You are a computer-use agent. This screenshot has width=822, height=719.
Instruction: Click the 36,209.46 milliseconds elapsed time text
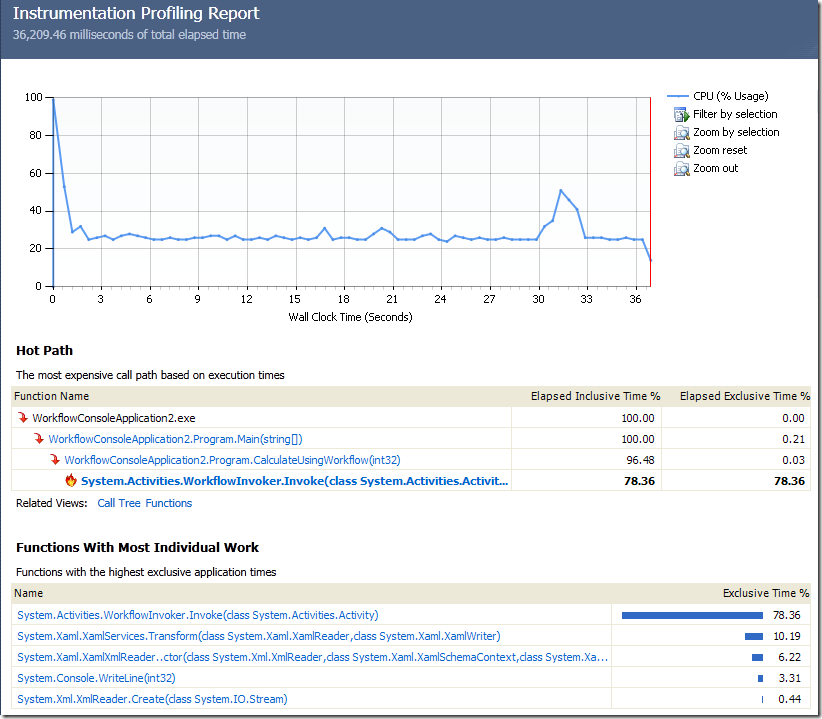tap(129, 35)
